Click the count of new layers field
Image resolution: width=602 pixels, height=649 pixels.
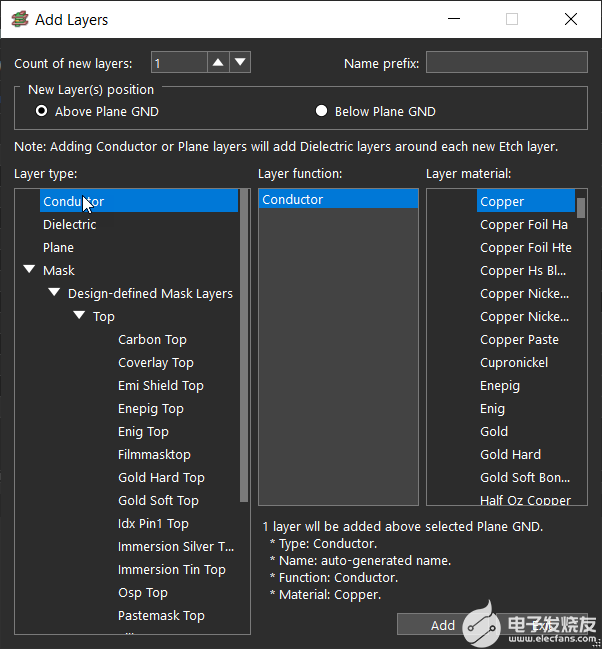coord(179,62)
